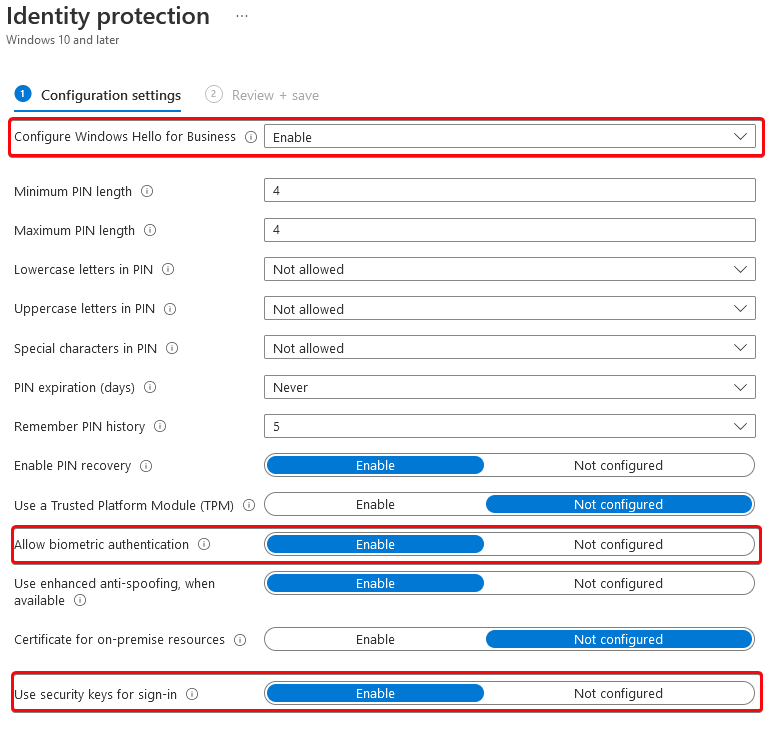Click info icon next to Minimum PIN length
This screenshot has width=775, height=746.
147,191
